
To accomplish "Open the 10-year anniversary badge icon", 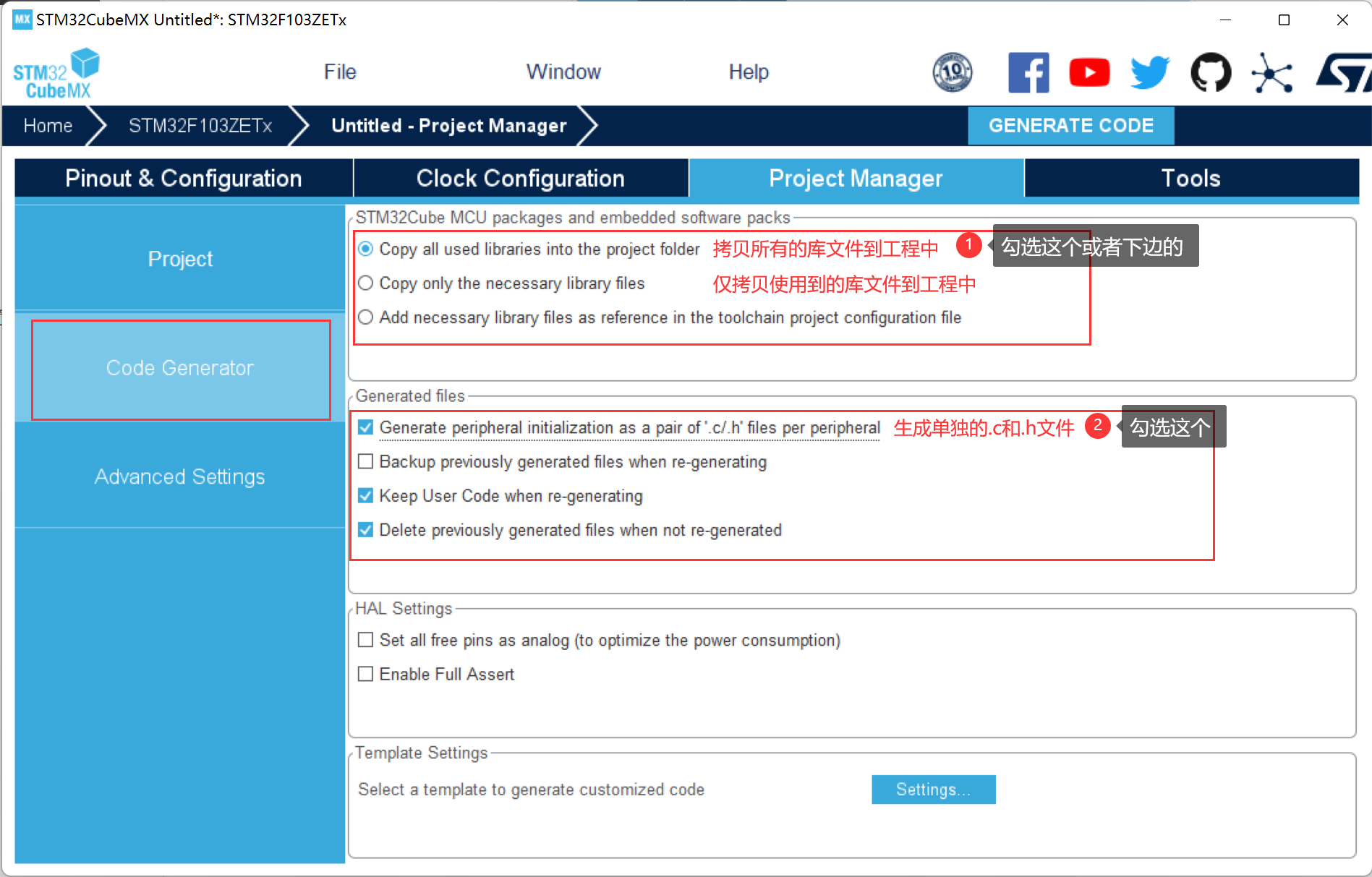I will click(x=952, y=72).
